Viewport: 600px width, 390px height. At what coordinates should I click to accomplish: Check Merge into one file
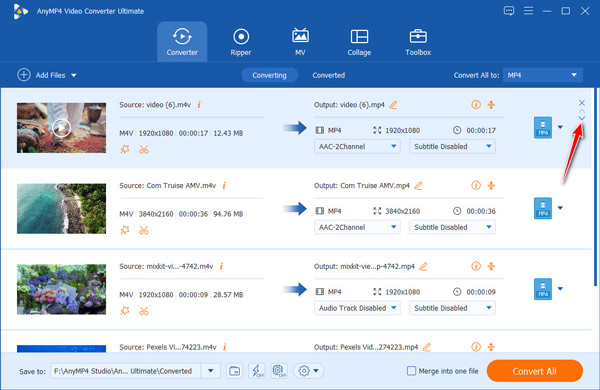[411, 370]
